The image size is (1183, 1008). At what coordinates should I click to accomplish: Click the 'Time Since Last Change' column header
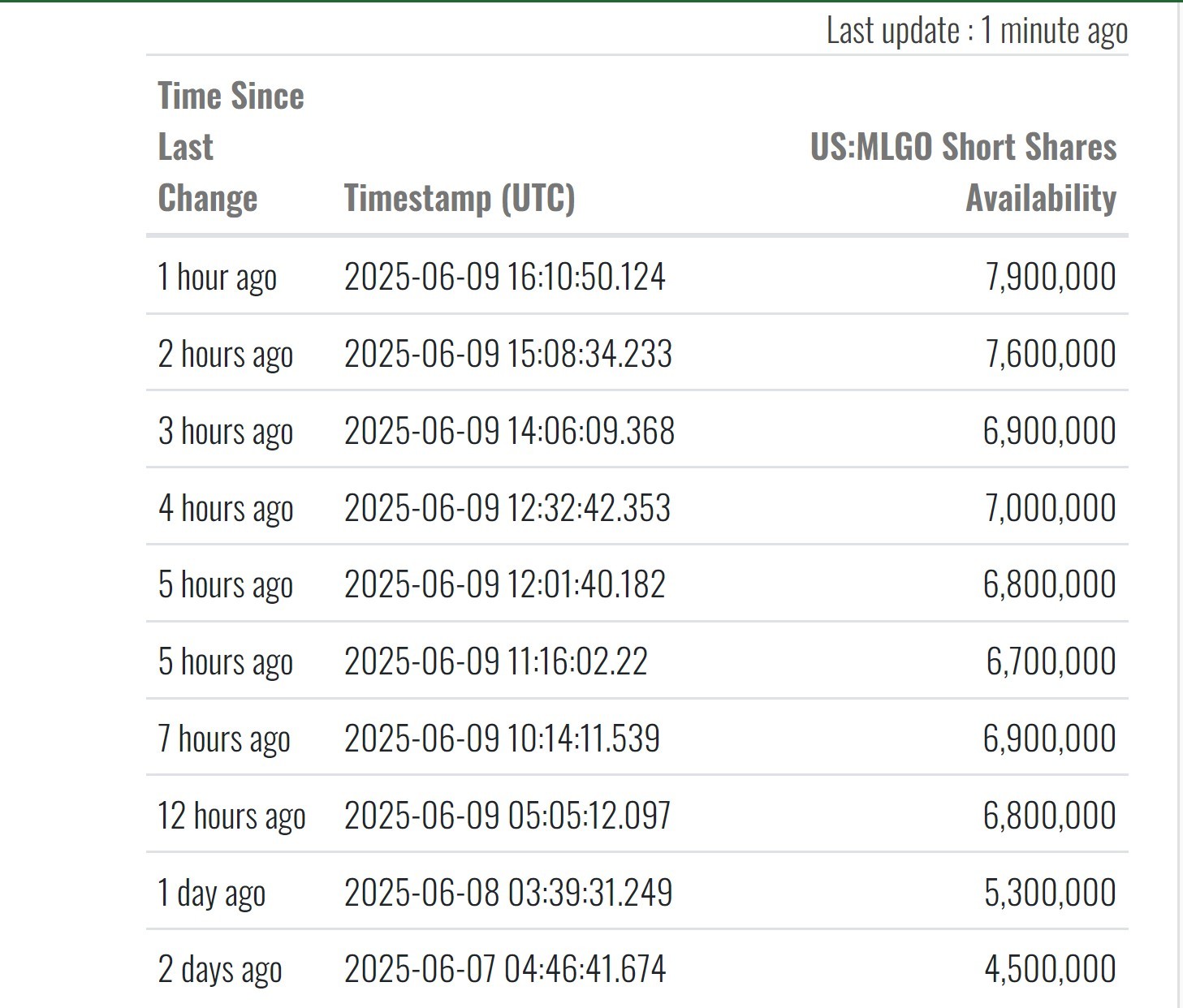click(x=231, y=147)
